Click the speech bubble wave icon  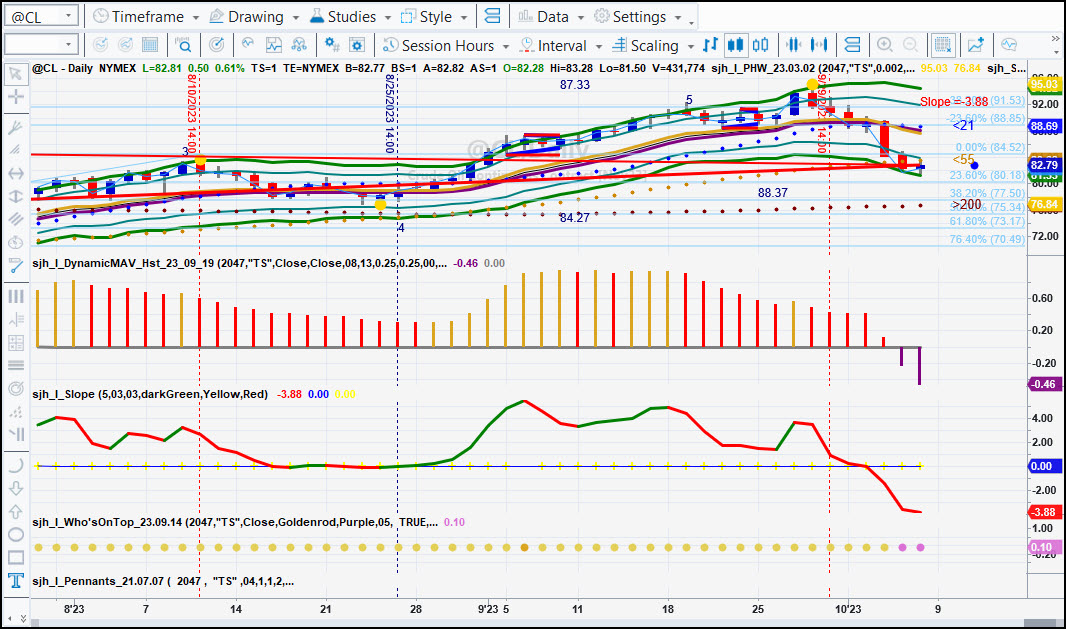click(x=1009, y=45)
